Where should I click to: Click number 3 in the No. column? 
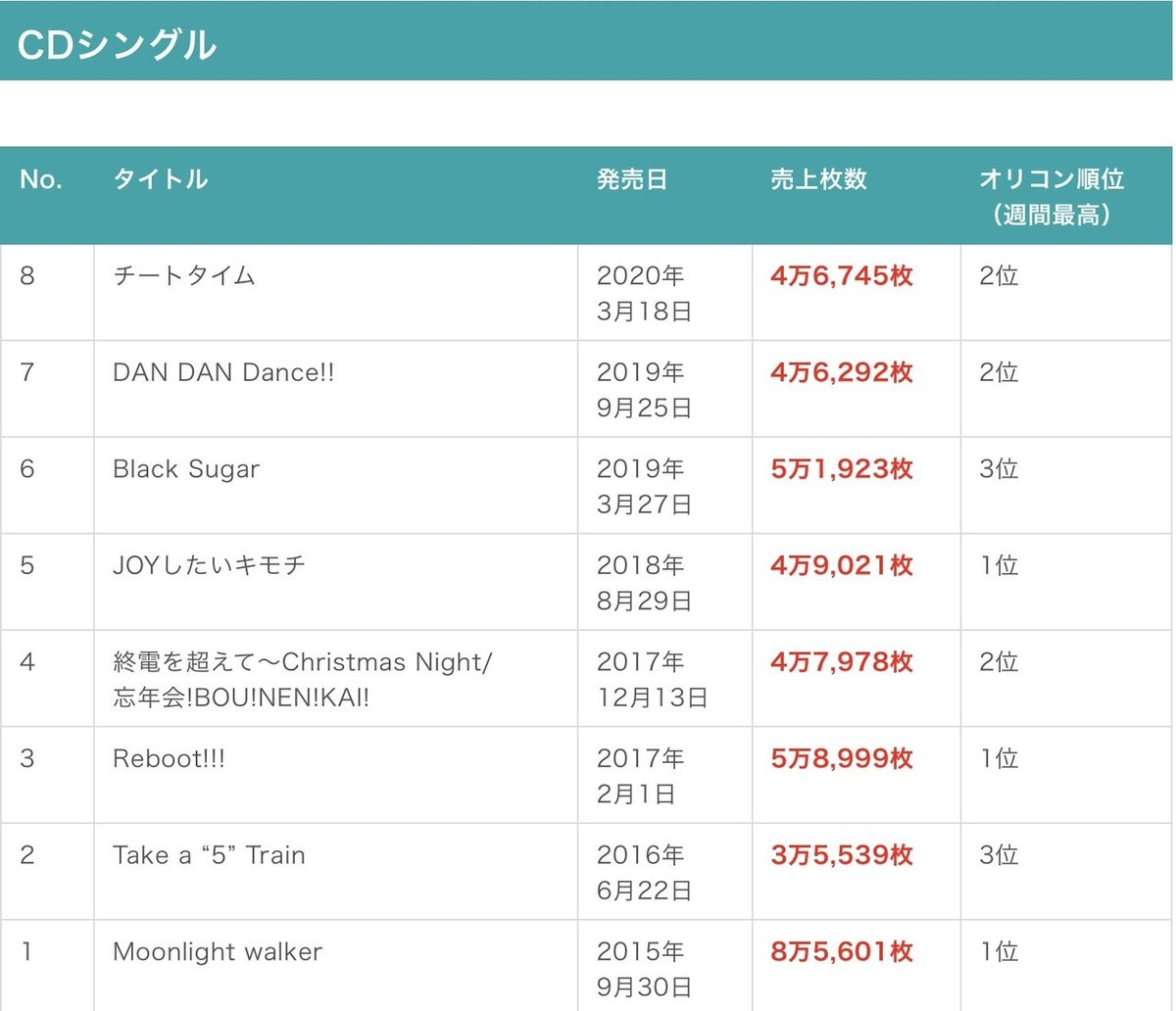coord(27,759)
